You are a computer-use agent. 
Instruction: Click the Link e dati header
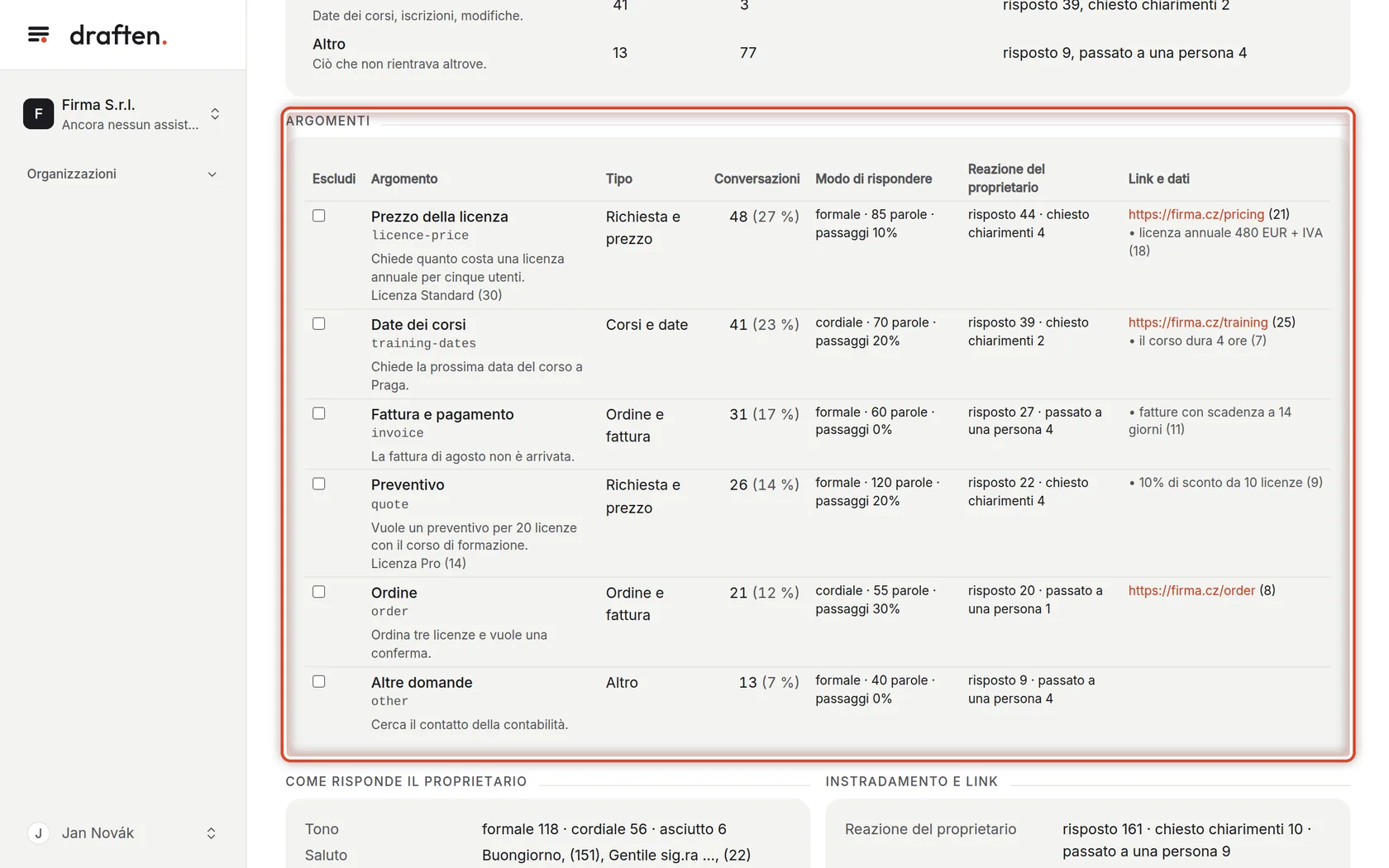click(x=1158, y=179)
